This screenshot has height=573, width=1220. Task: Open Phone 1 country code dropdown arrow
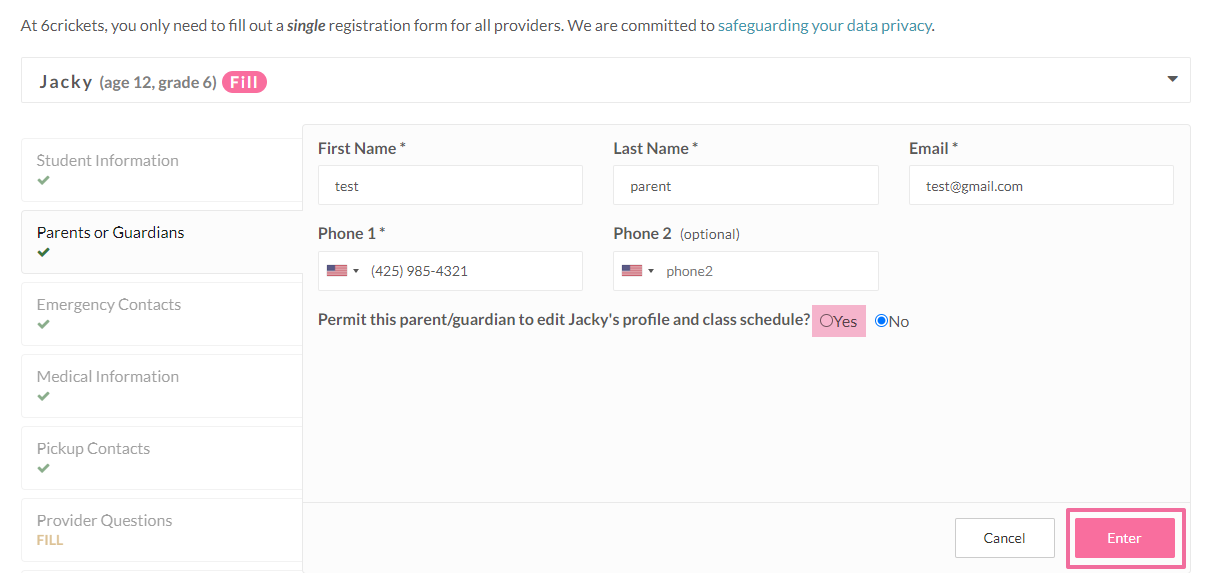(x=356, y=271)
